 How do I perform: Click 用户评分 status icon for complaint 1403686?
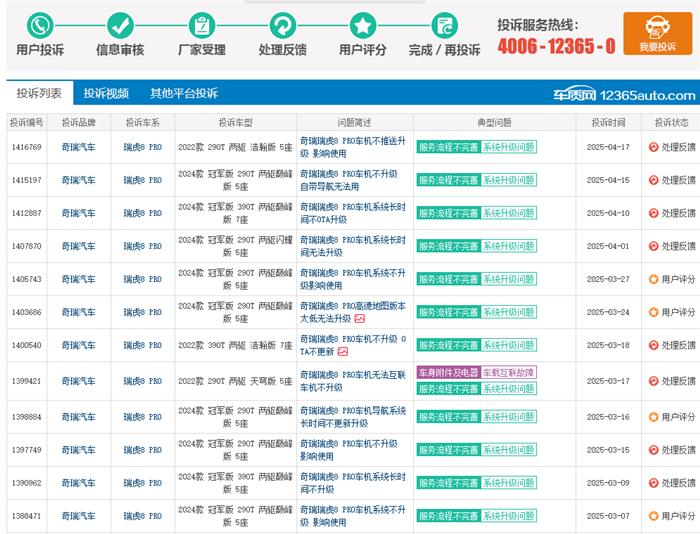pyautogui.click(x=653, y=312)
